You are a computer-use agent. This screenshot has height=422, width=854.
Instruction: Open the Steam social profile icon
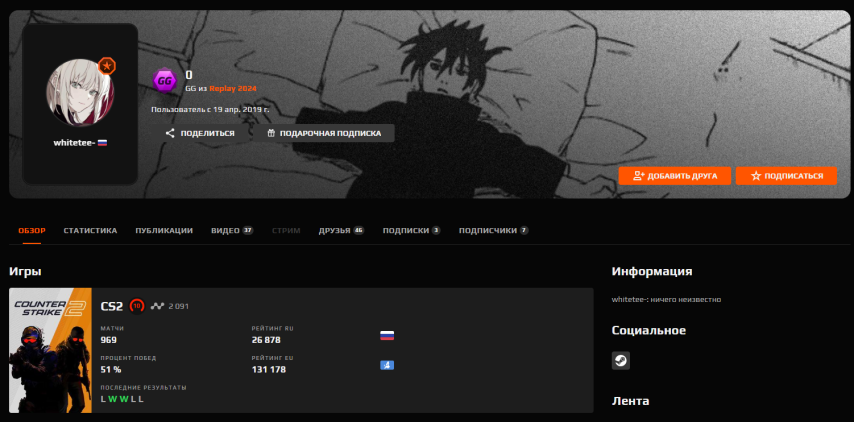620,360
